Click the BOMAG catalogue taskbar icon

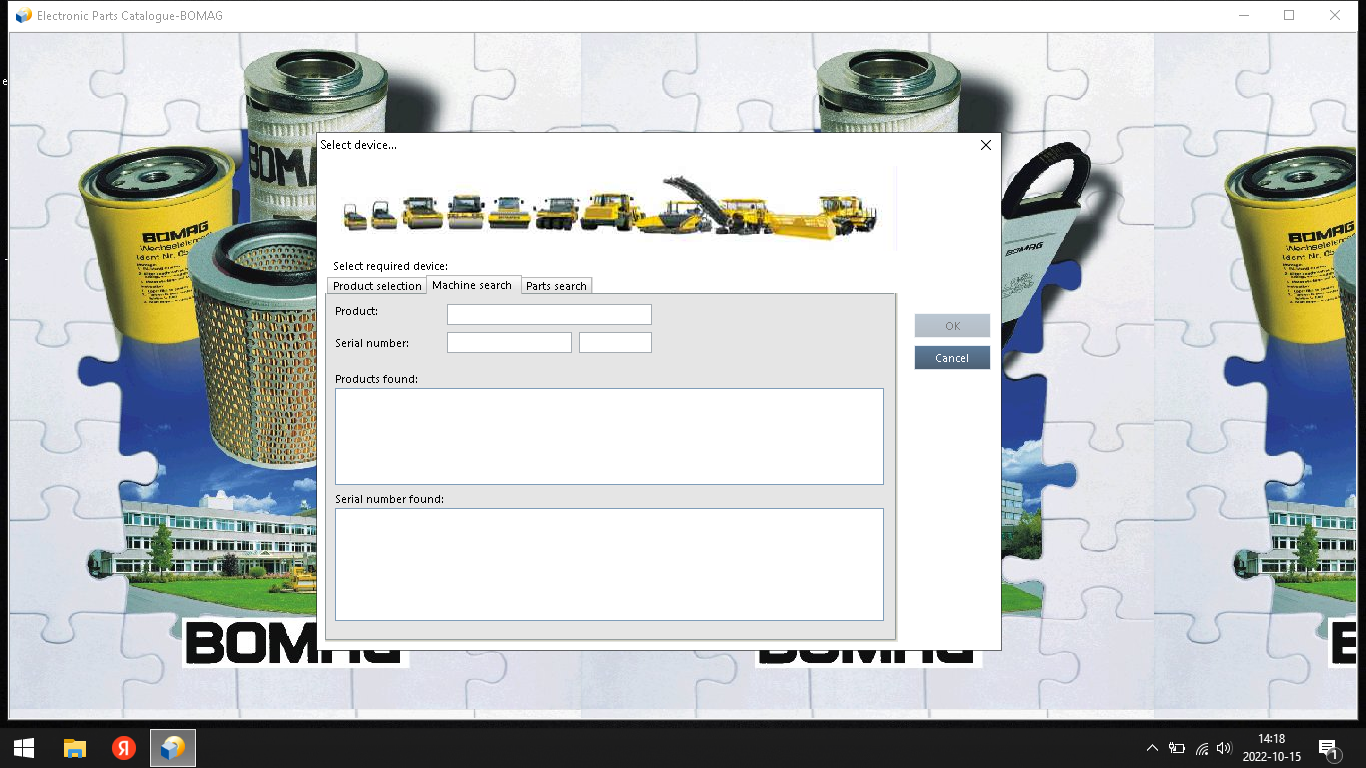tap(173, 748)
